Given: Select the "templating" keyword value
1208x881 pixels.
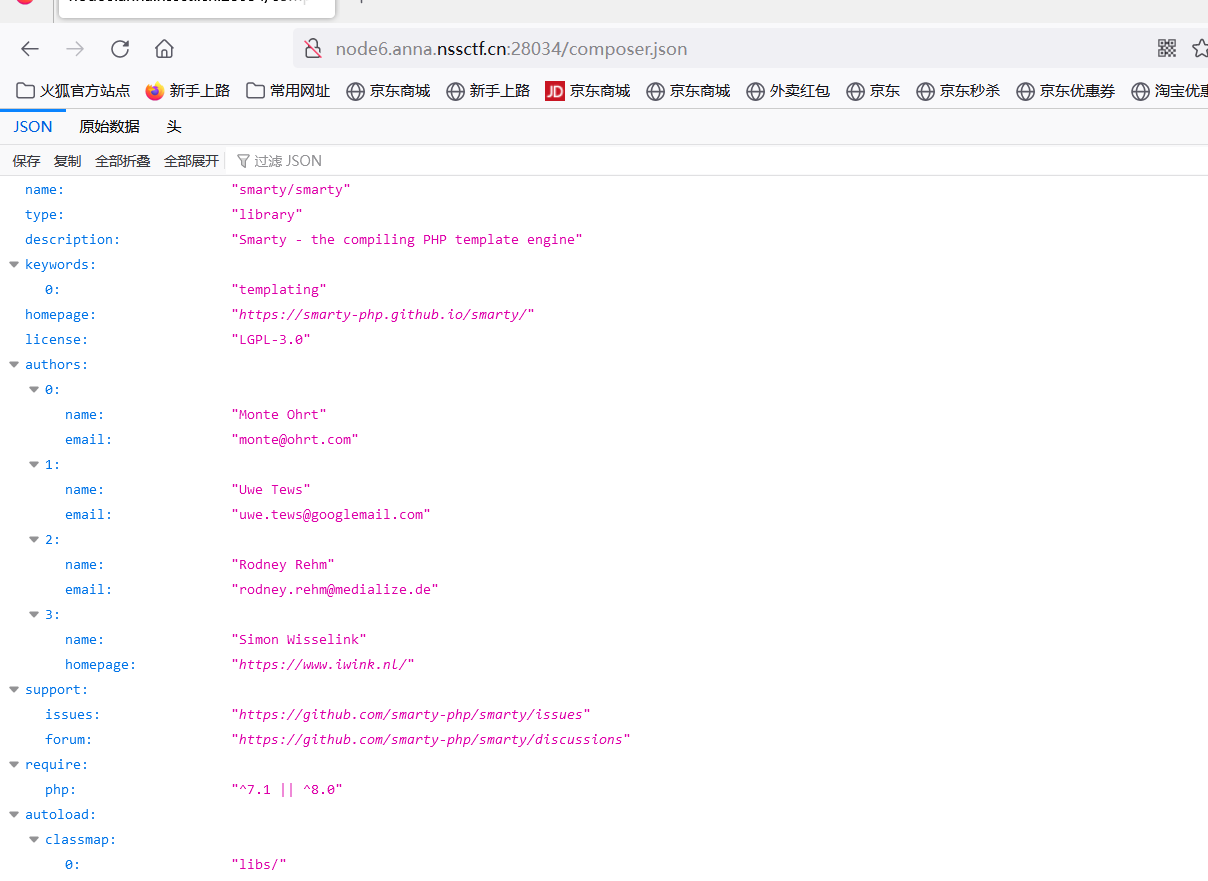Looking at the screenshot, I should coord(279,290).
